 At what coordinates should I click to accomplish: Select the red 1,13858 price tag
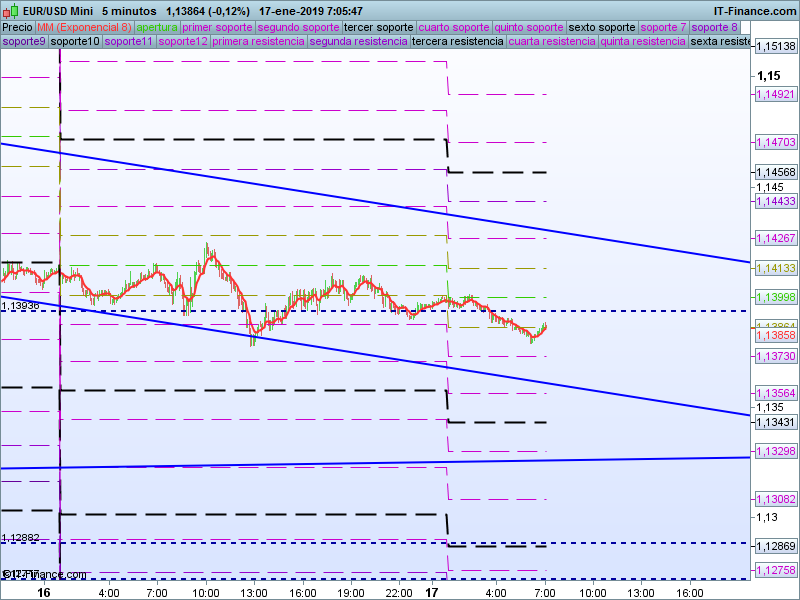[x=774, y=336]
